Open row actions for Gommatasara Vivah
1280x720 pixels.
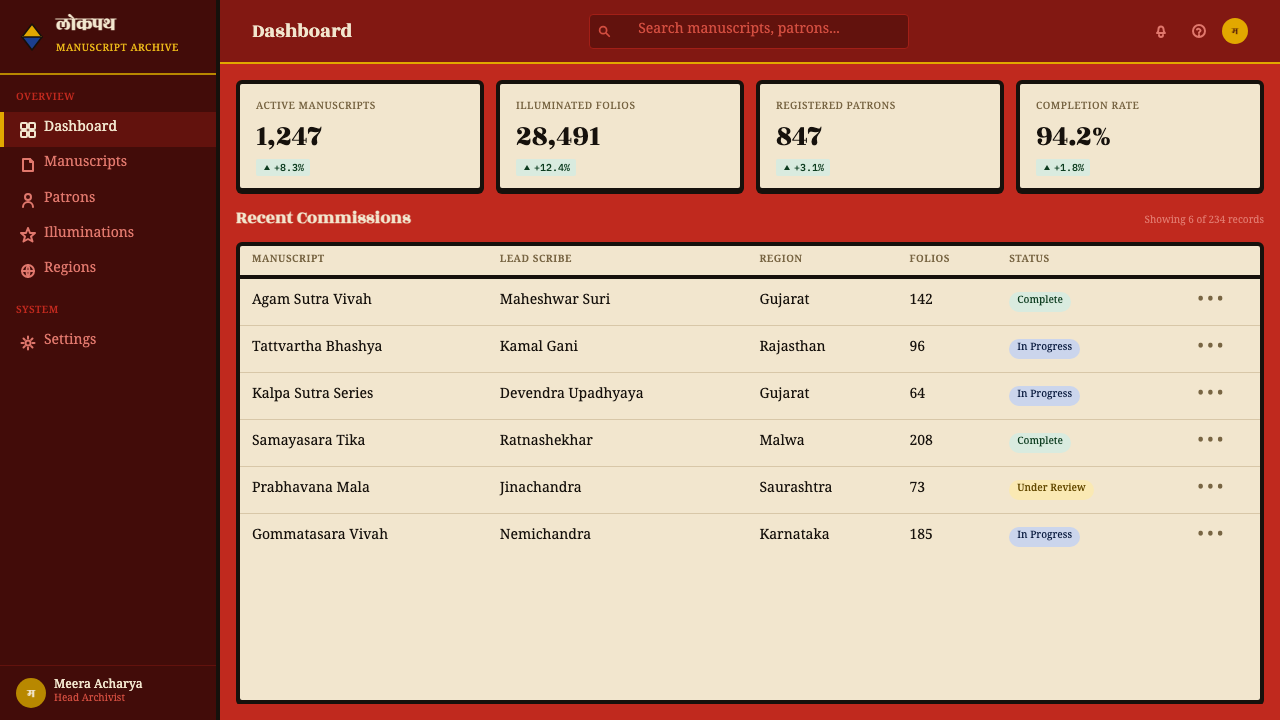[1210, 534]
